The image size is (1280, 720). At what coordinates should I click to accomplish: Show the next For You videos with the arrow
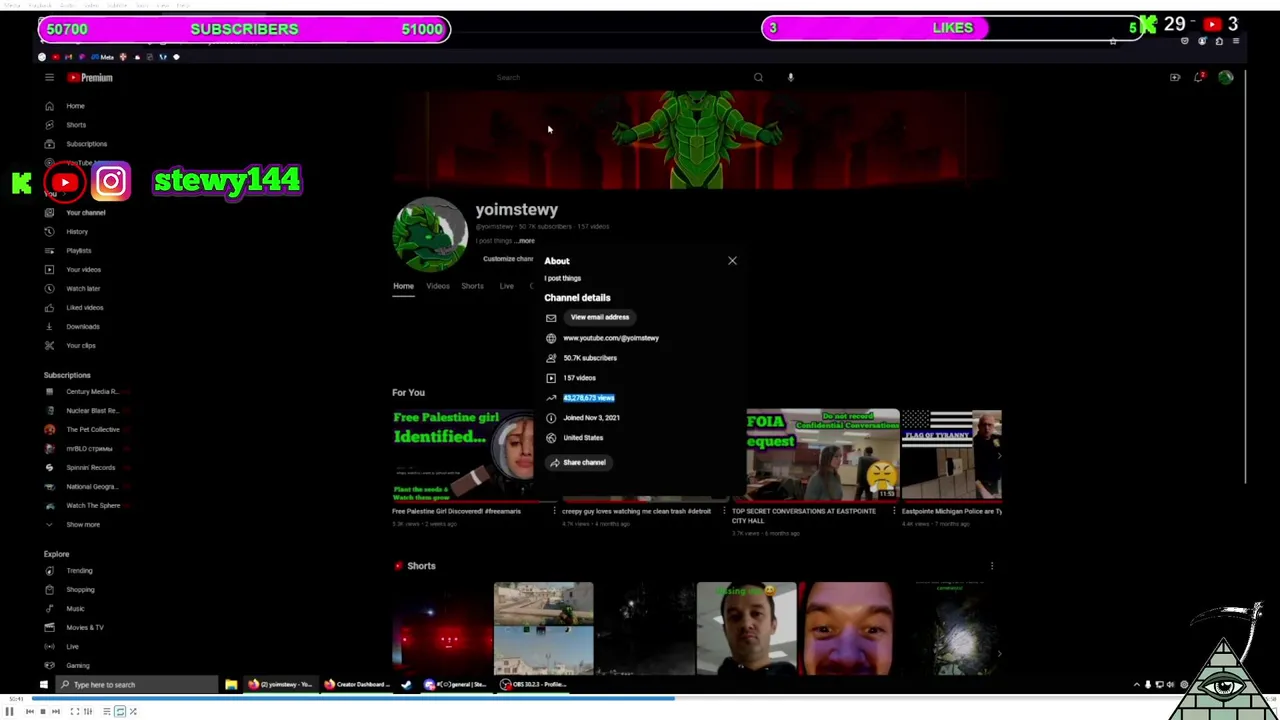[999, 455]
